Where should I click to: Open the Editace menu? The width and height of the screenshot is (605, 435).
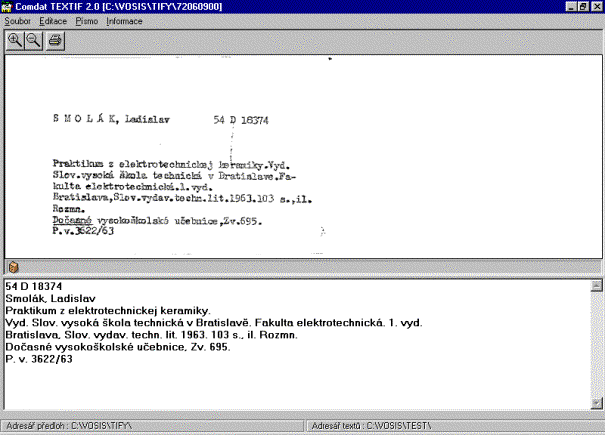[x=52, y=20]
